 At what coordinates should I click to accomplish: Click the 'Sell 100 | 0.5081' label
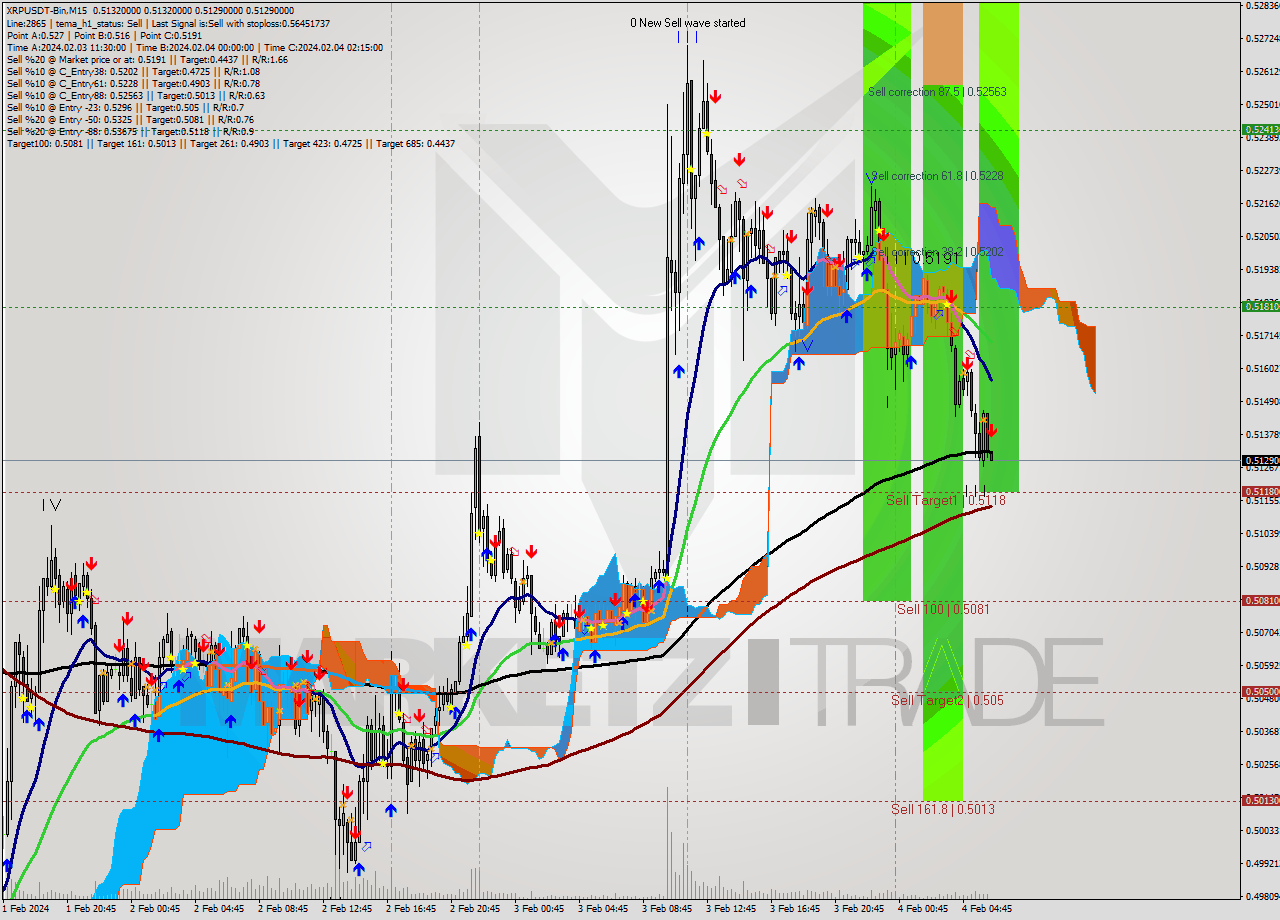944,608
